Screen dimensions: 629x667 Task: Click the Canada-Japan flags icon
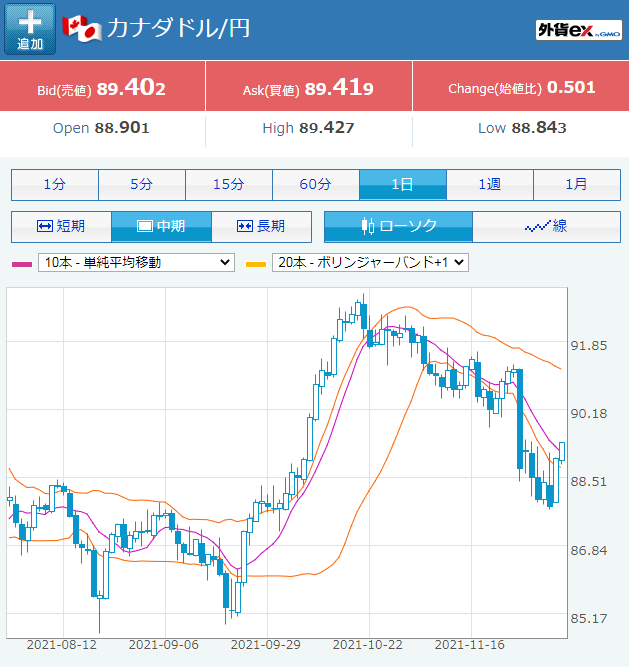click(x=82, y=29)
